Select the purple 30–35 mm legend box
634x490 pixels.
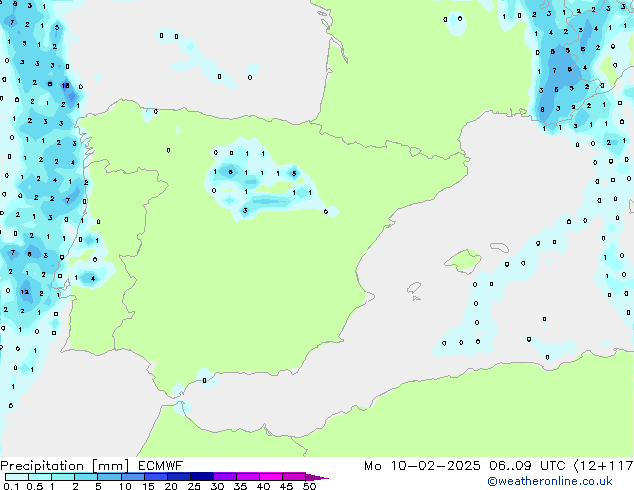point(224,477)
